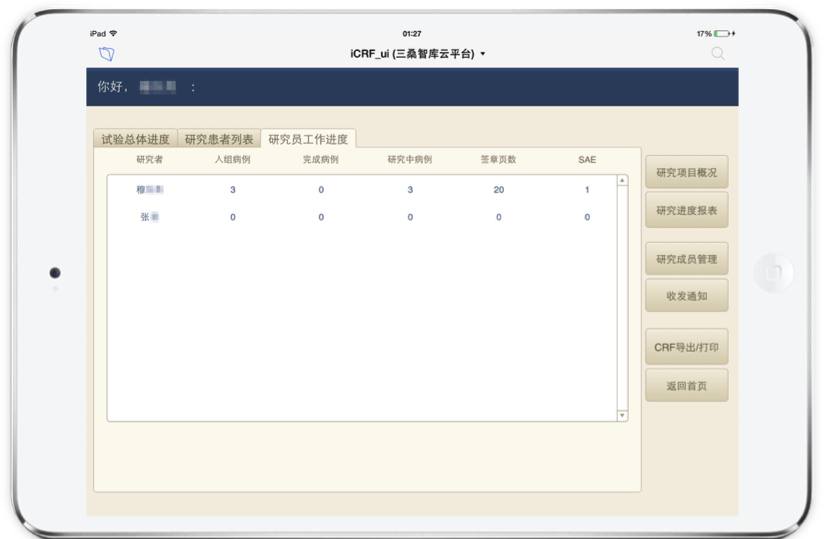The width and height of the screenshot is (824, 539).
Task: Click CRF导出/打印 button
Action: [686, 347]
